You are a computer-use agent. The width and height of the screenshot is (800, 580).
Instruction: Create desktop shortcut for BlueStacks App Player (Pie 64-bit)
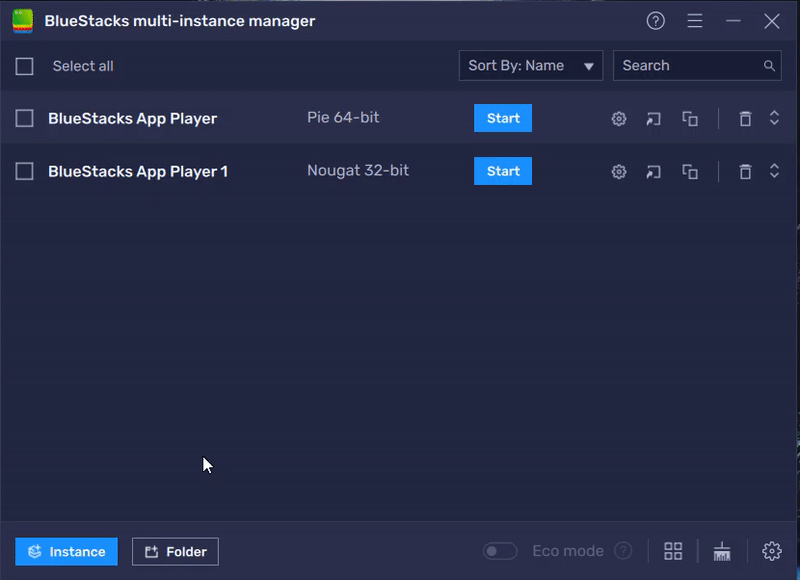point(654,119)
